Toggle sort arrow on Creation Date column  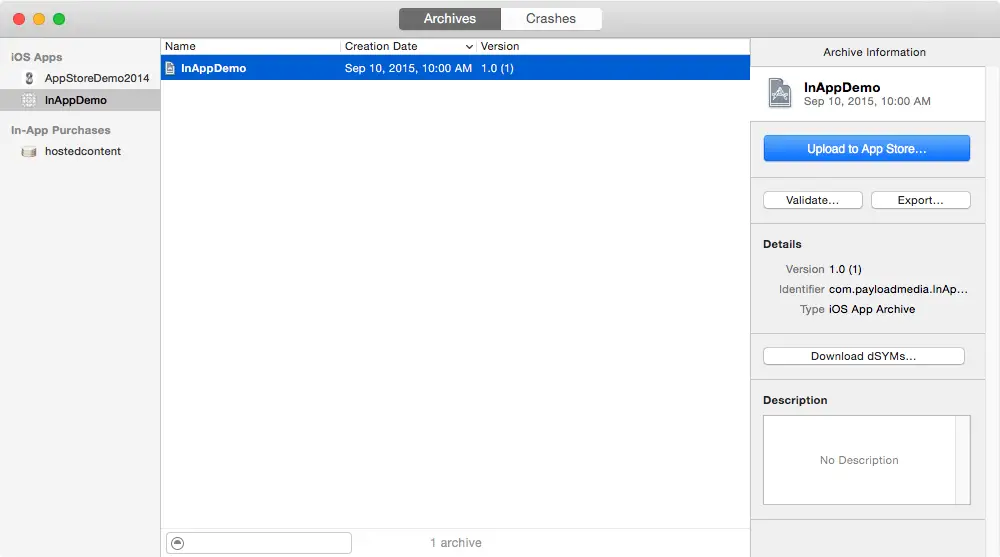point(469,47)
